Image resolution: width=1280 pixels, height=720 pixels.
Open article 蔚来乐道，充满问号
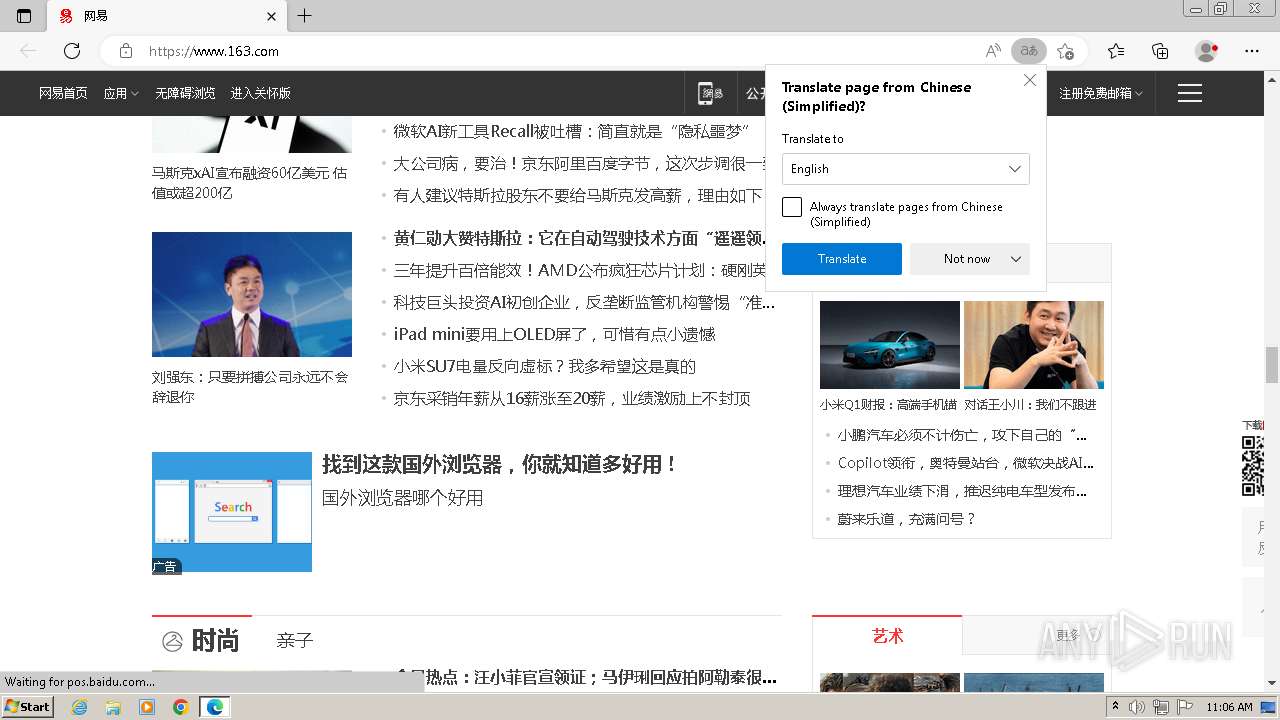pyautogui.click(x=906, y=519)
